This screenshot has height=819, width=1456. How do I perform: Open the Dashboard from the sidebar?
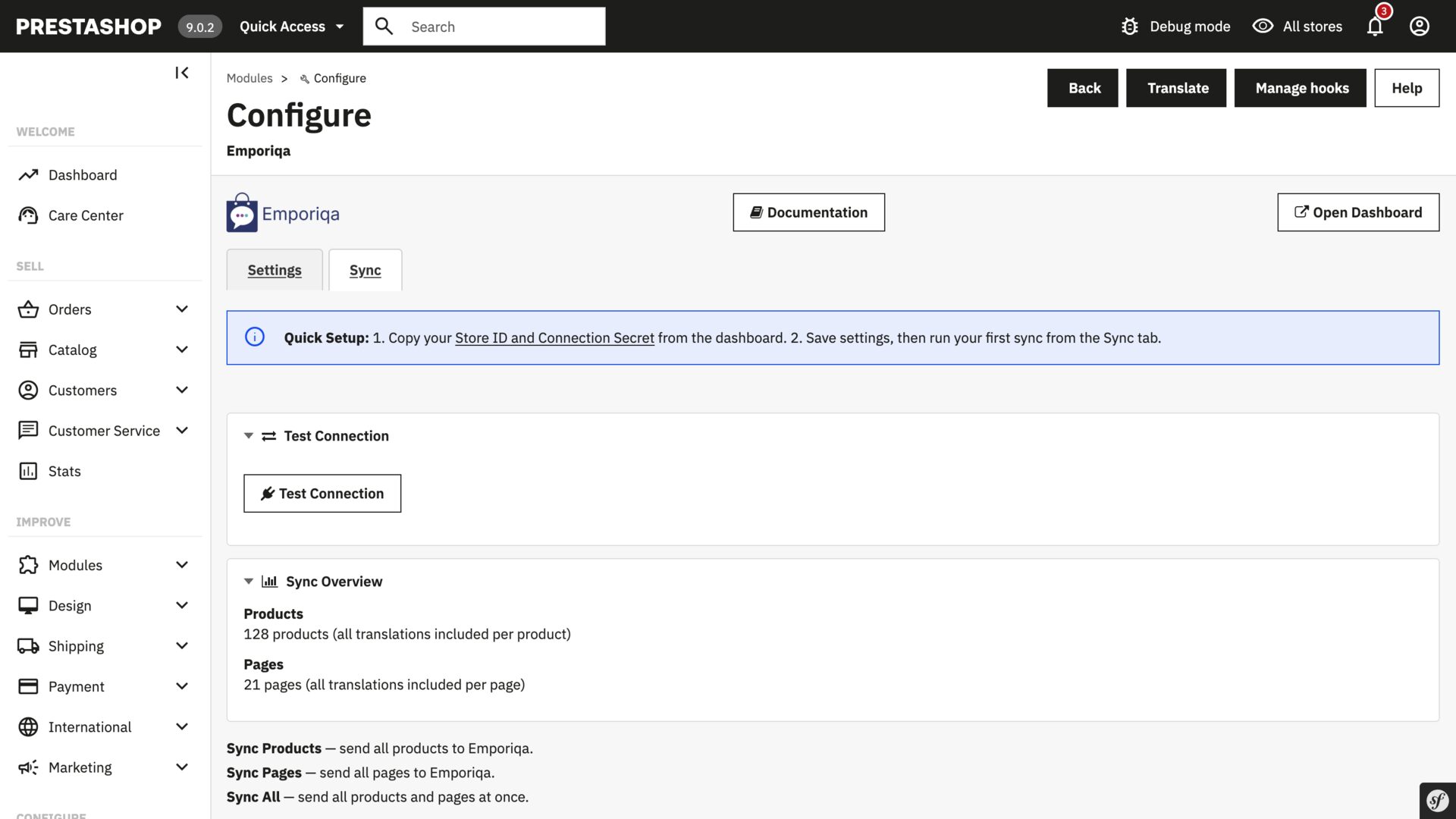click(x=83, y=174)
